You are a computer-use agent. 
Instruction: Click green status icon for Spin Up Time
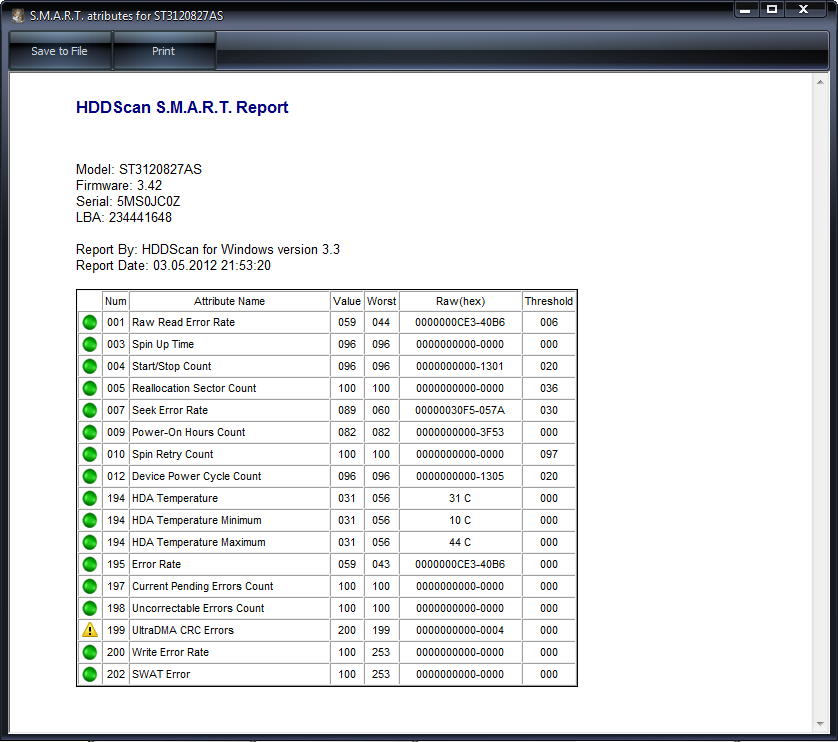coord(90,344)
